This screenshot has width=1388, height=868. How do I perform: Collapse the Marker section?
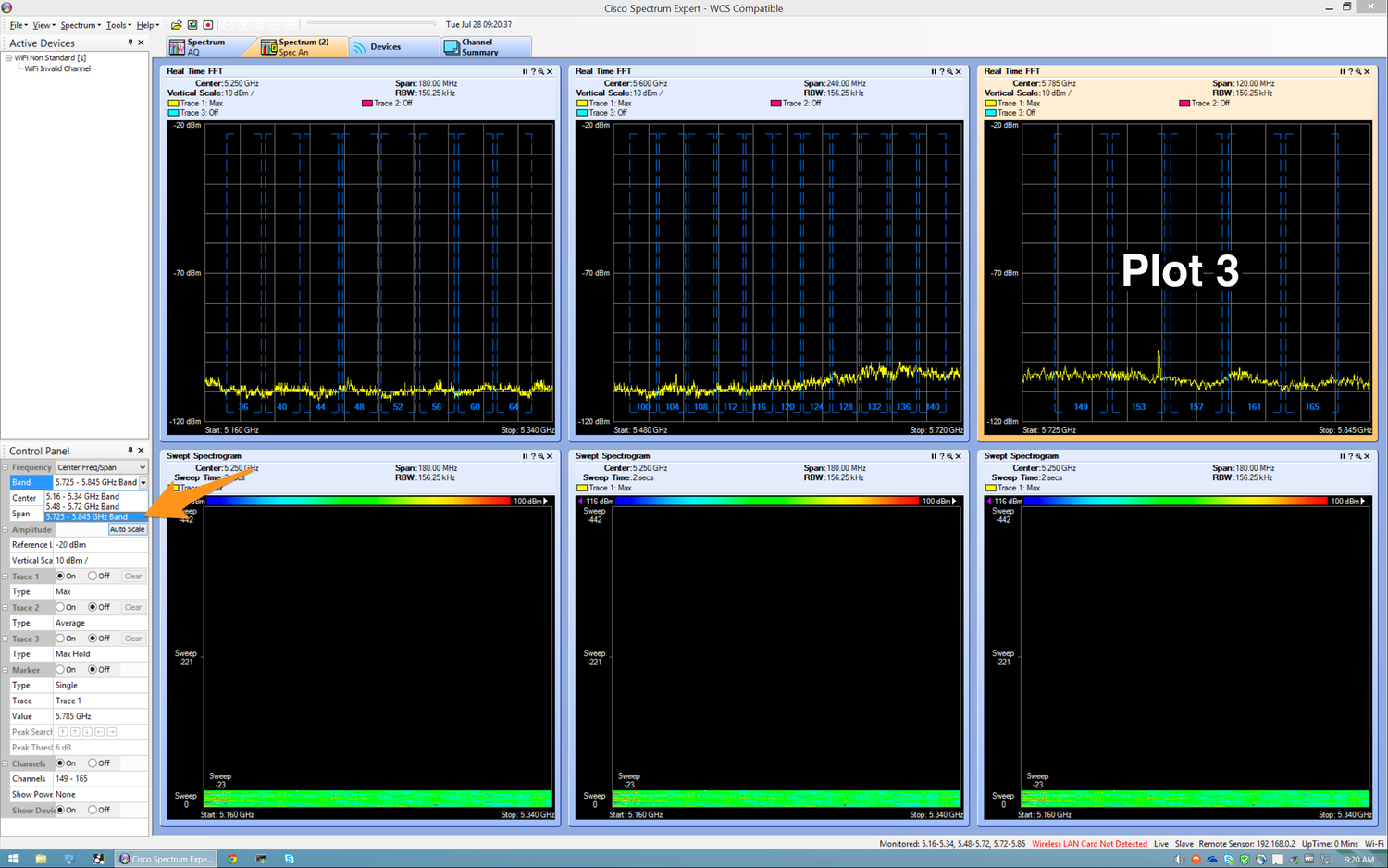pos(6,669)
